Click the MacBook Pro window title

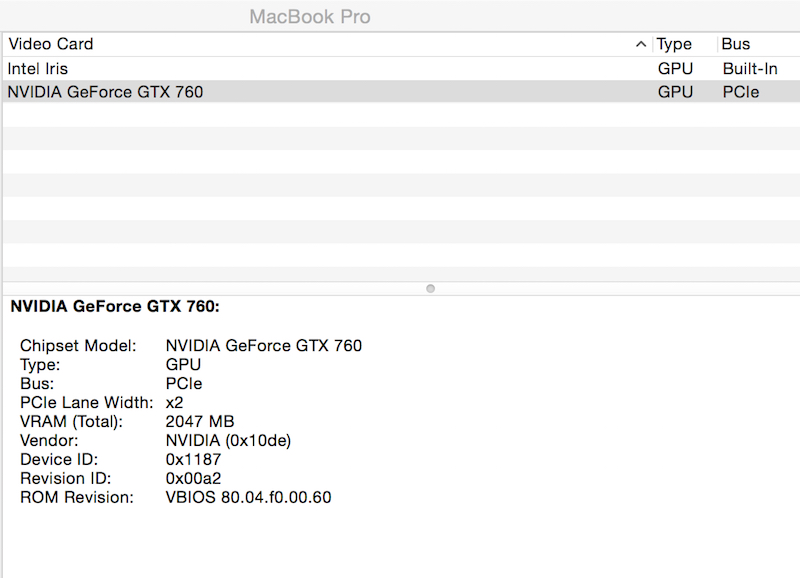[310, 17]
